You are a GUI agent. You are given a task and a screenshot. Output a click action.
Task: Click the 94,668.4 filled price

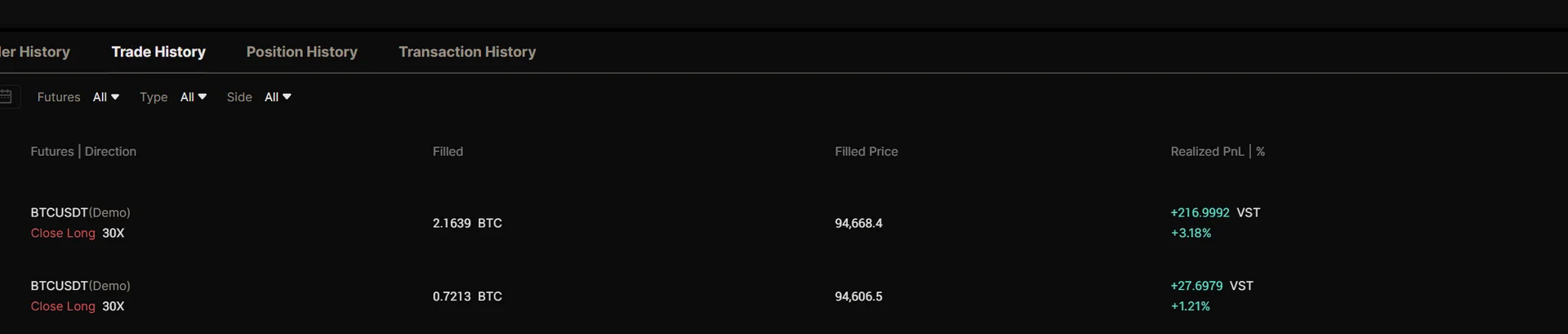pyautogui.click(x=858, y=224)
